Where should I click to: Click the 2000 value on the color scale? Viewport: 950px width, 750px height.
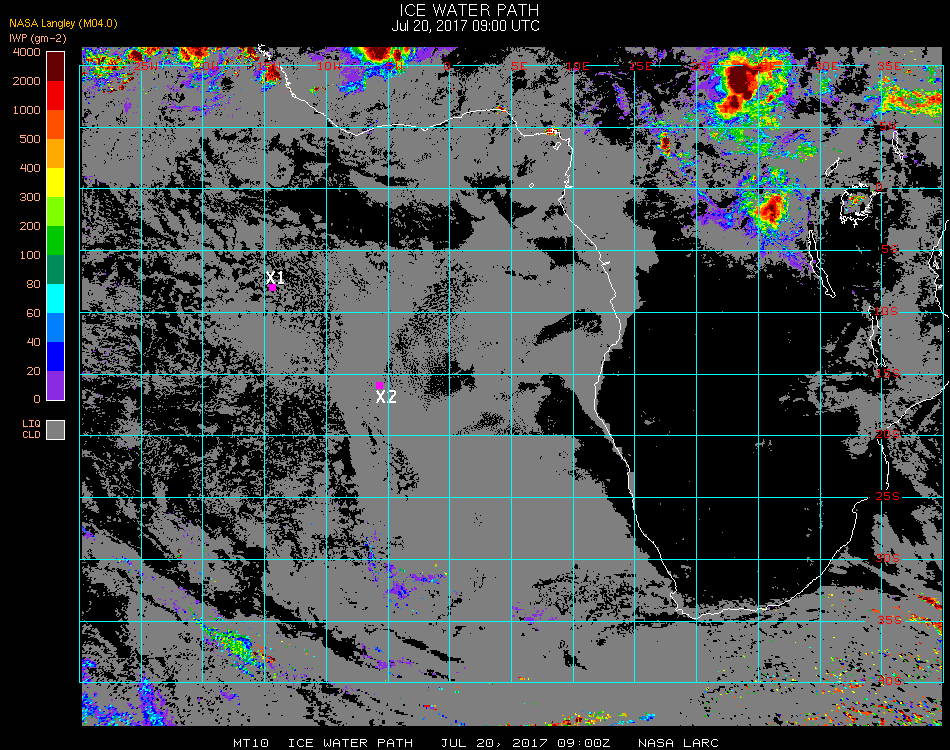click(27, 81)
